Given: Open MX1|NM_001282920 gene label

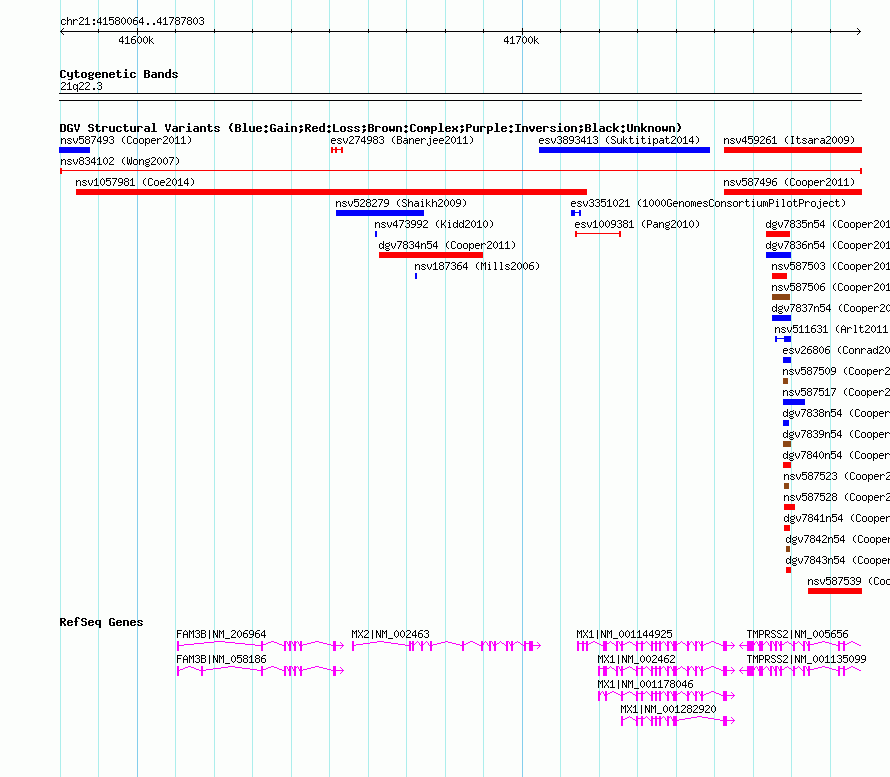Looking at the screenshot, I should pyautogui.click(x=668, y=709).
